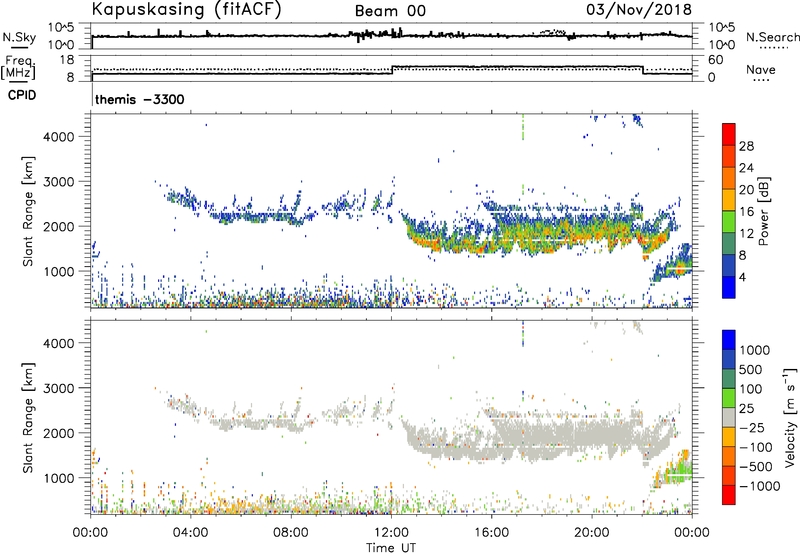Click the gray segment of the Velocity colorbar
800x554 pixels.
click(x=729, y=417)
